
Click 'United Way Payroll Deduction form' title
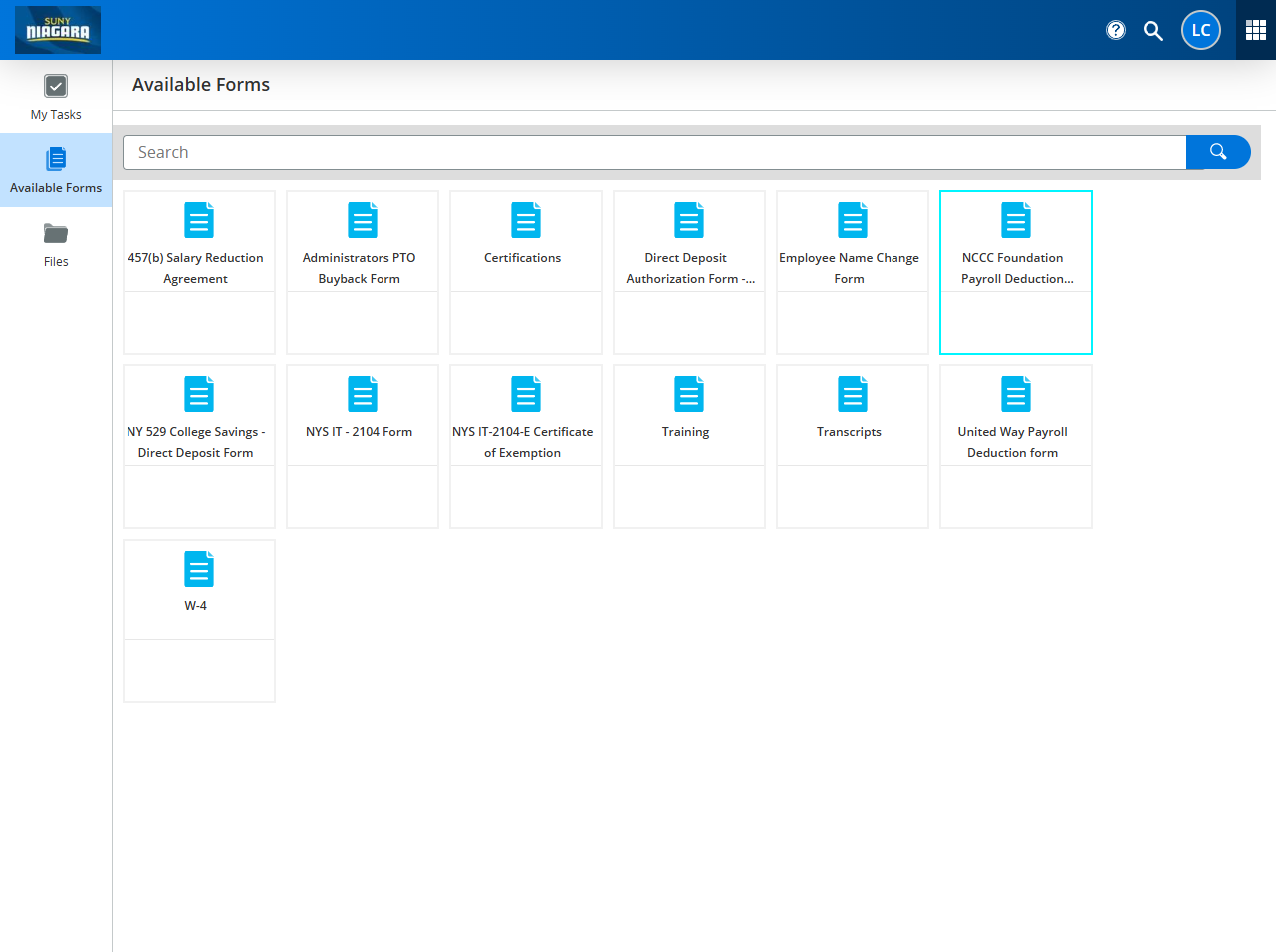click(x=1013, y=442)
